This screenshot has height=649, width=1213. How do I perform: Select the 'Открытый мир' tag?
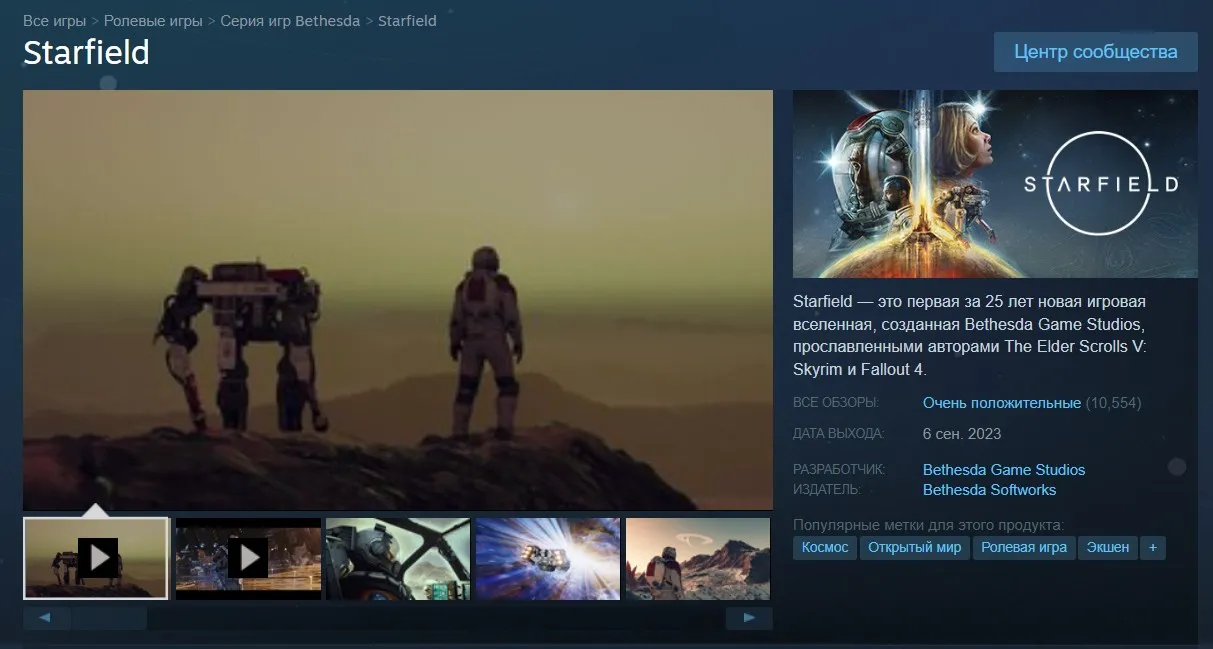(x=914, y=547)
